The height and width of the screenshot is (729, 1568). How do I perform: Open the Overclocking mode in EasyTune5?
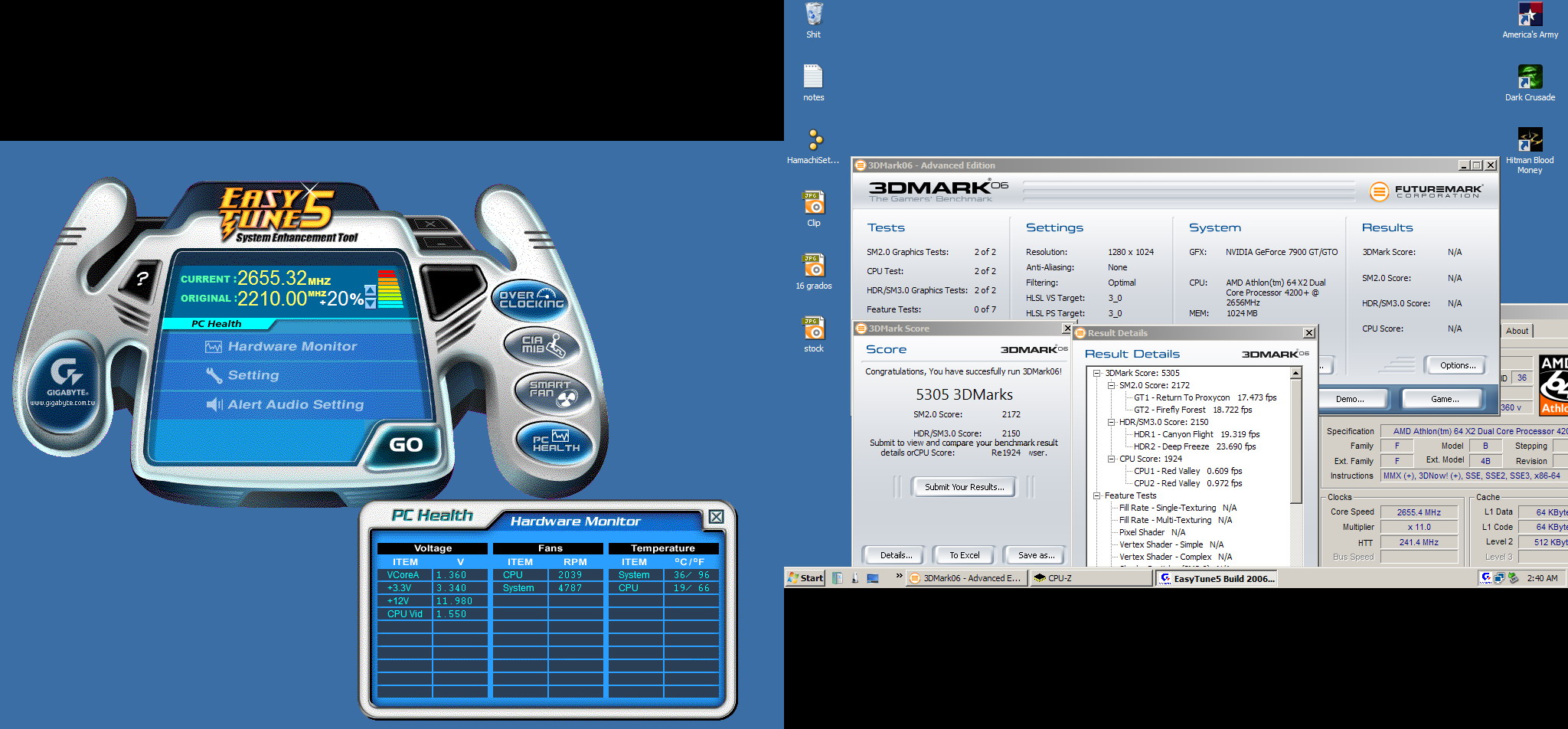pyautogui.click(x=531, y=299)
